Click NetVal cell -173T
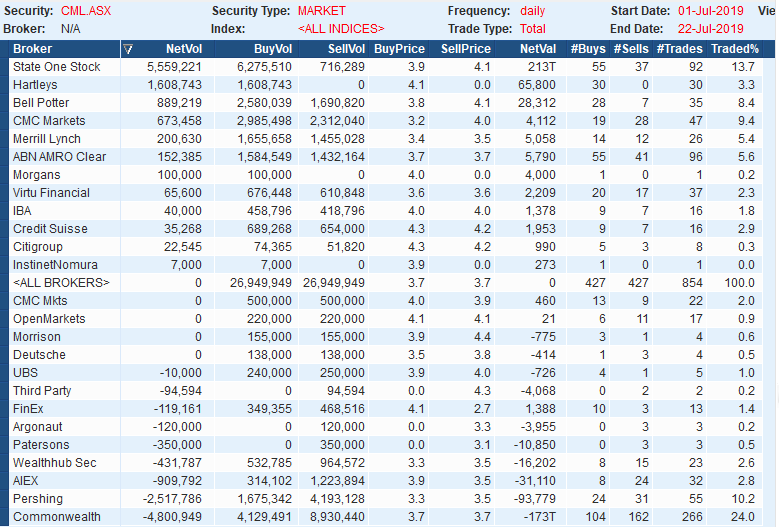The image size is (779, 527). pos(540,517)
